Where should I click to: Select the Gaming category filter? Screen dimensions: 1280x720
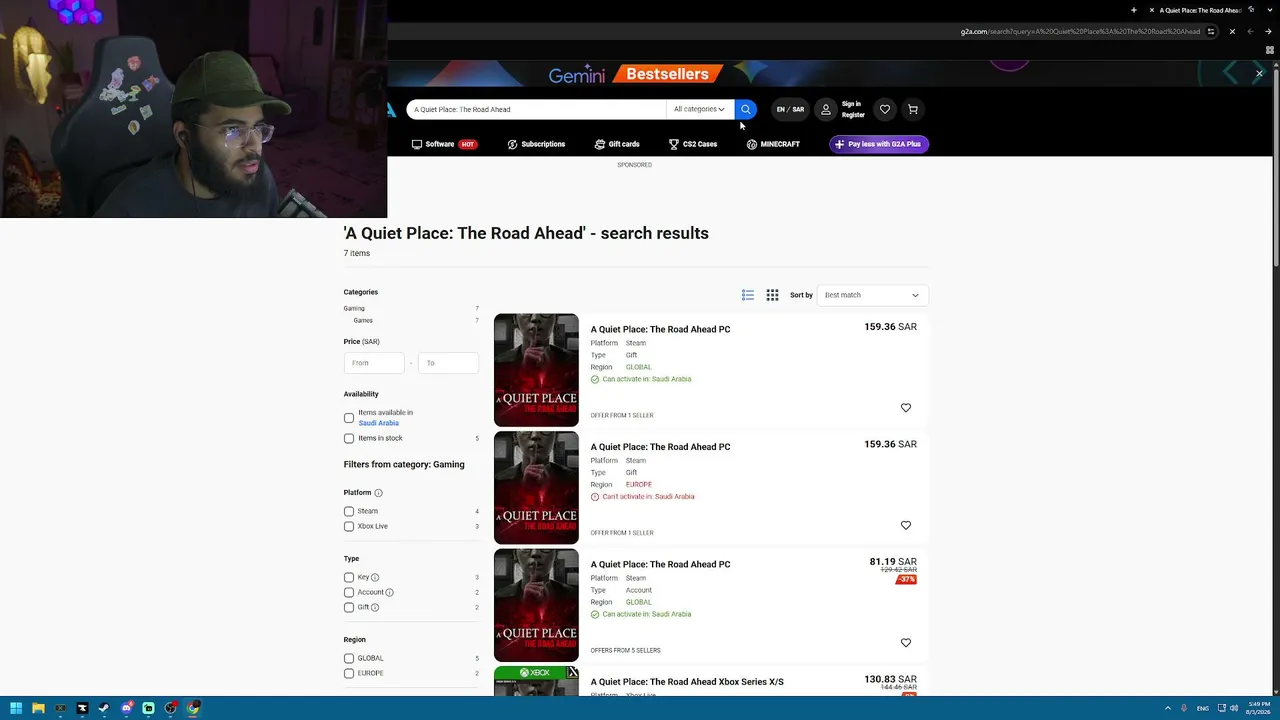tap(354, 308)
